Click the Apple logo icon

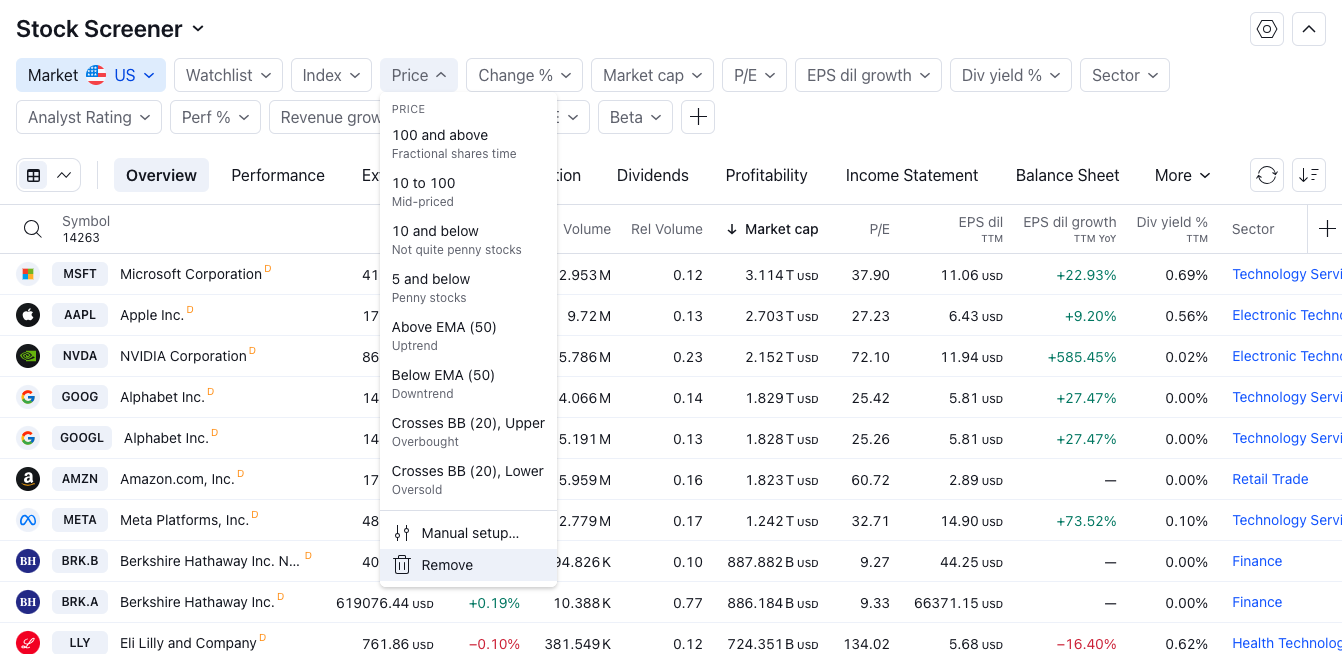click(x=28, y=315)
